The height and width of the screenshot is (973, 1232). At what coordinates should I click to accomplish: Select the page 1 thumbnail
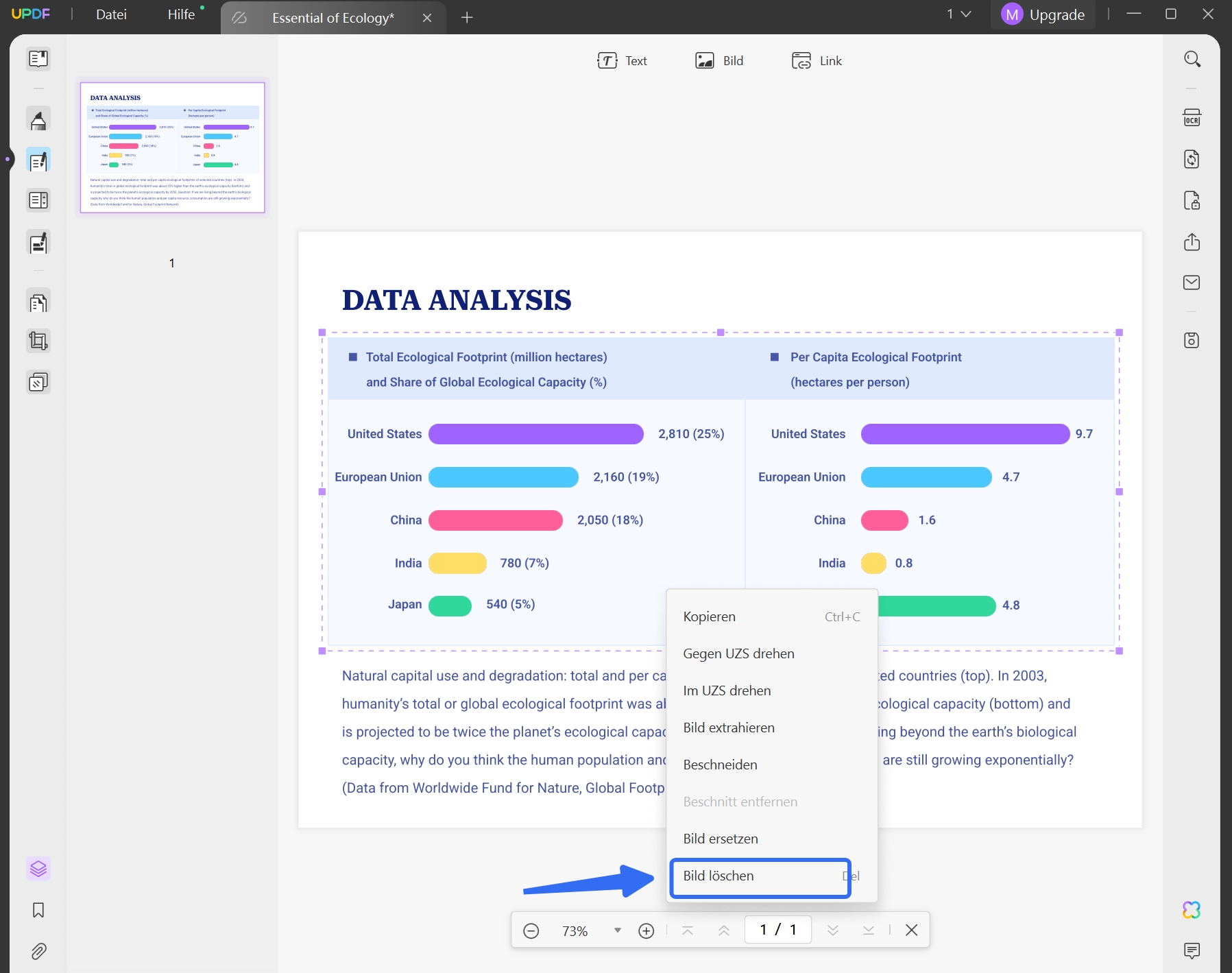[173, 147]
